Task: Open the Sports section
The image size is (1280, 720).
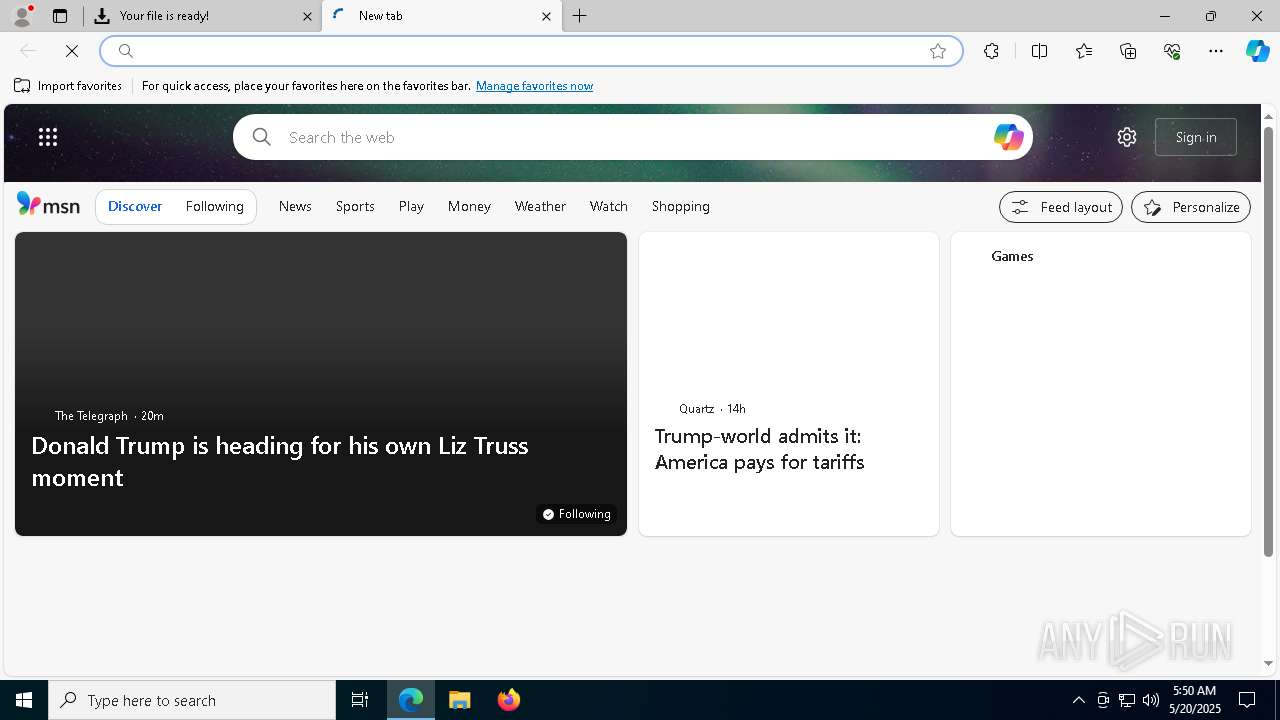Action: point(355,206)
